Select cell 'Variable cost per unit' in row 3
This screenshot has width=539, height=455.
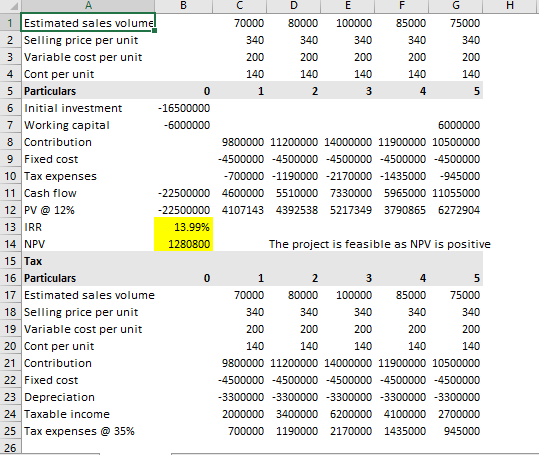point(88,57)
